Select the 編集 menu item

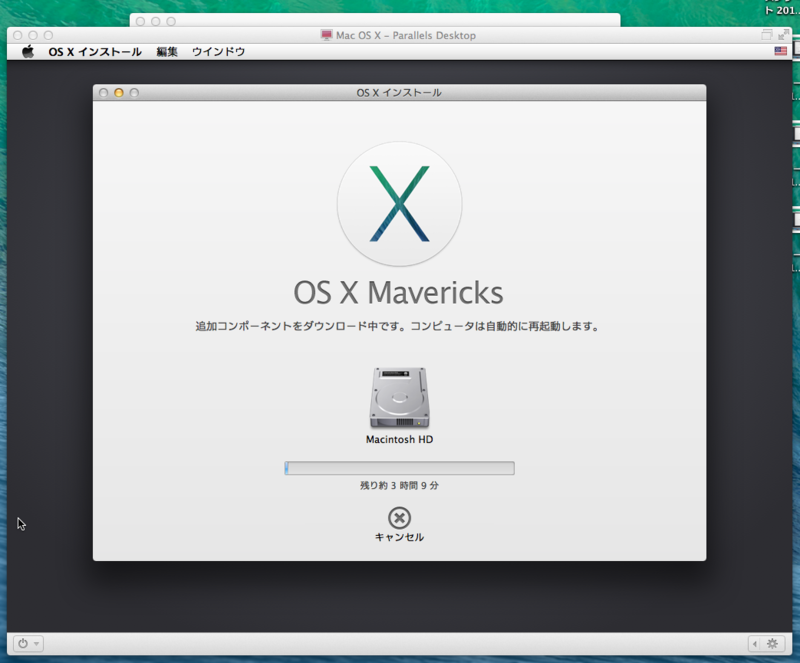[x=165, y=51]
